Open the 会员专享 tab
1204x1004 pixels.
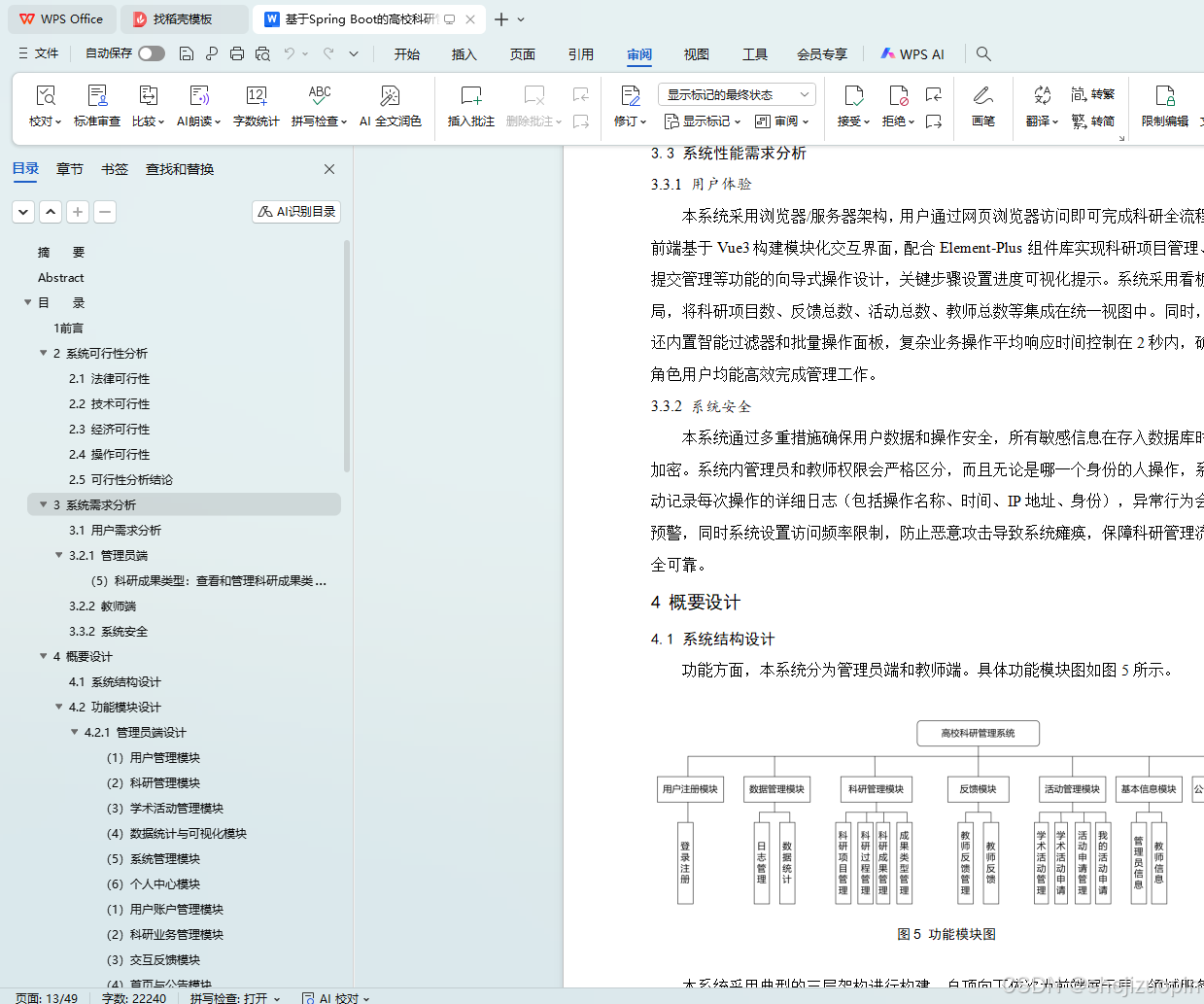click(x=822, y=54)
